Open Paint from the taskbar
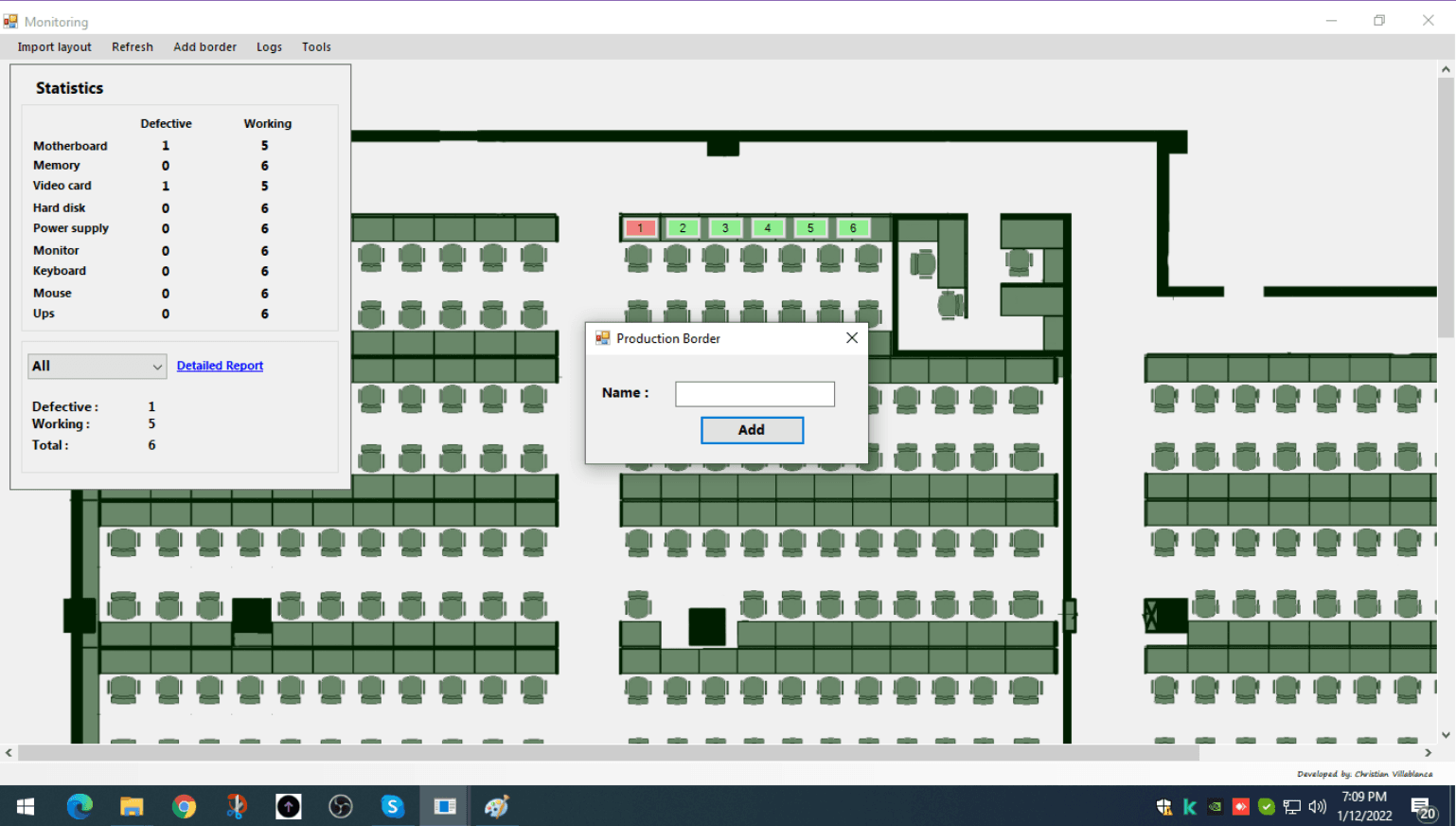Image resolution: width=1456 pixels, height=826 pixels. pyautogui.click(x=496, y=806)
